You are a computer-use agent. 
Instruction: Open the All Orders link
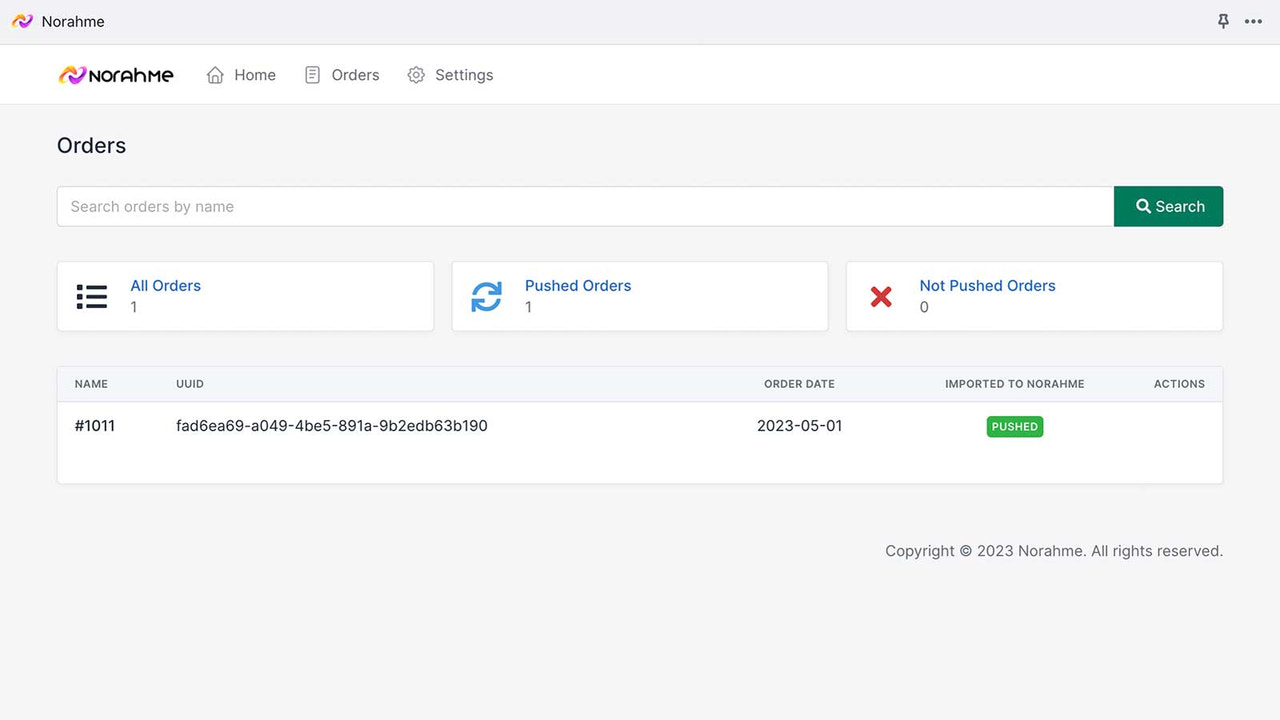(x=165, y=285)
